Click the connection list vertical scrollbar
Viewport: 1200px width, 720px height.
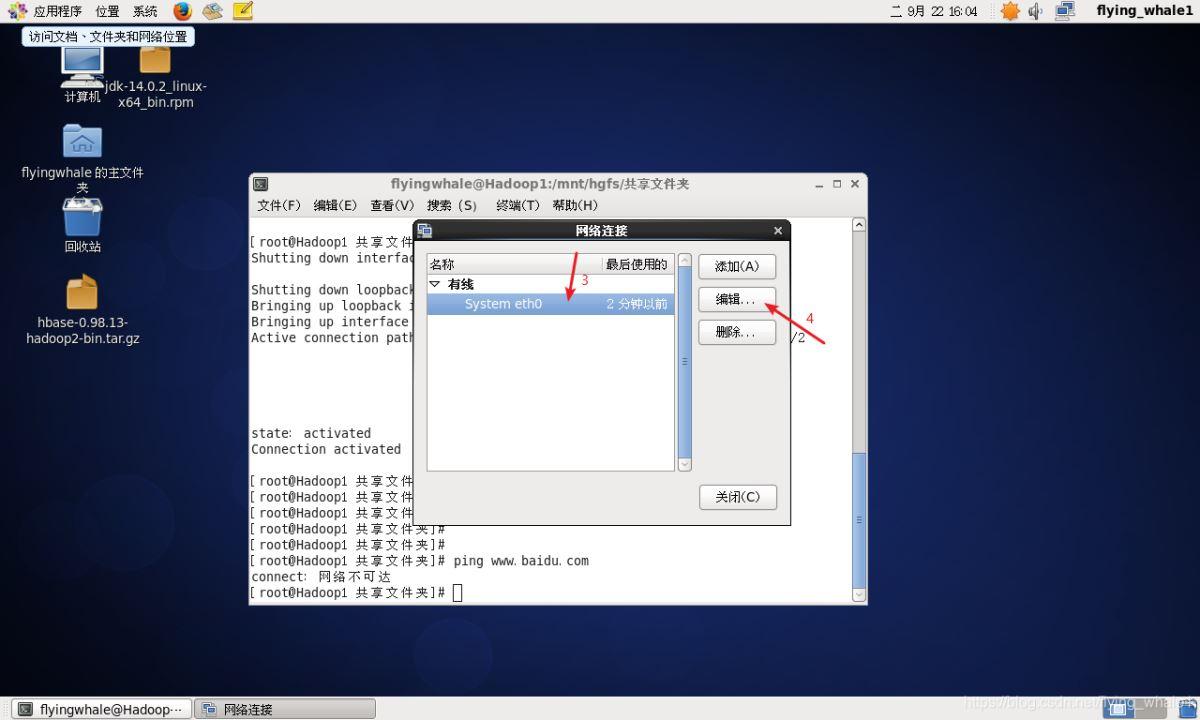tap(685, 362)
